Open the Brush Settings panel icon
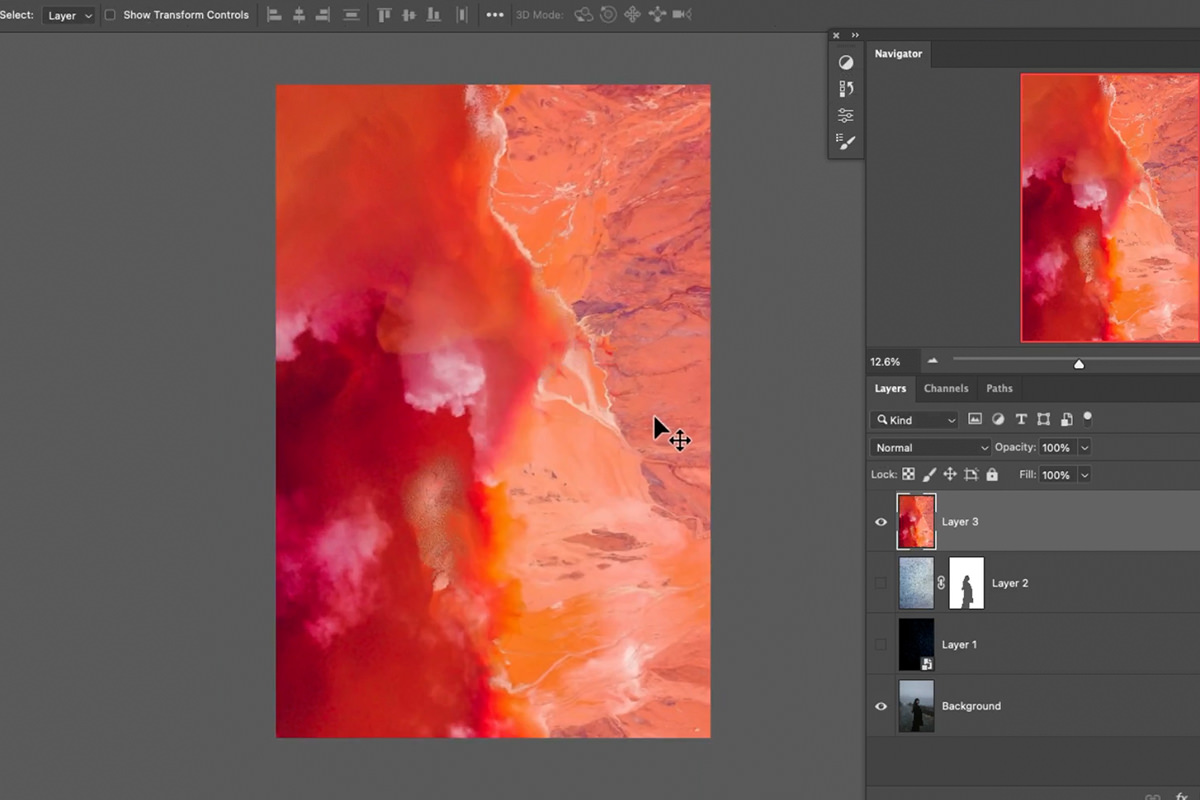Screen dimensions: 1200x800 (846, 142)
